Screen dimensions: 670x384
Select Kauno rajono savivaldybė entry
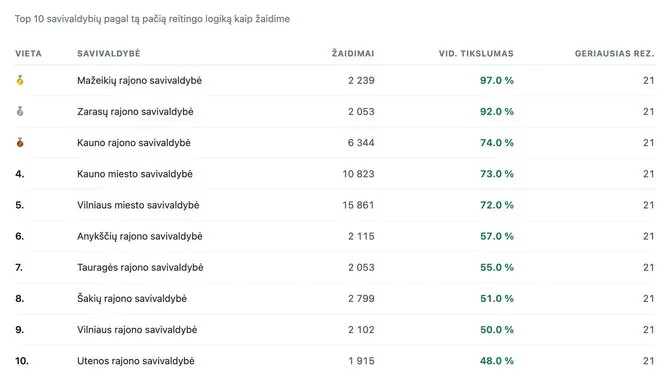134,143
